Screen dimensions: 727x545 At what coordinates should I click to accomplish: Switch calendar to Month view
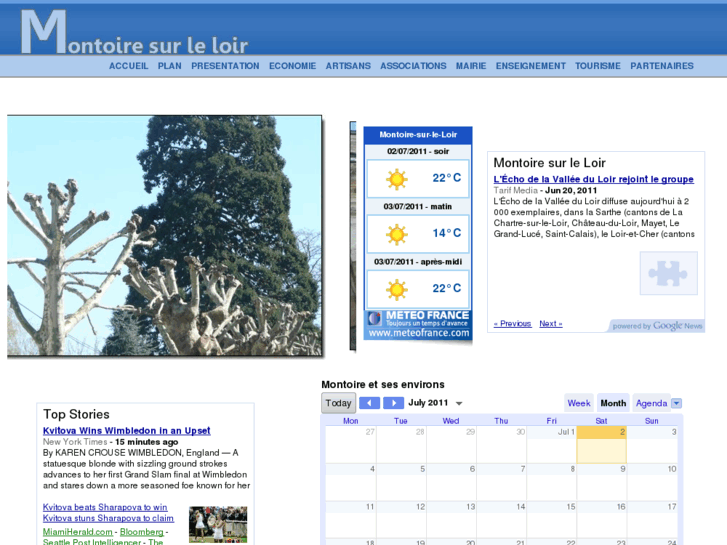click(x=613, y=403)
